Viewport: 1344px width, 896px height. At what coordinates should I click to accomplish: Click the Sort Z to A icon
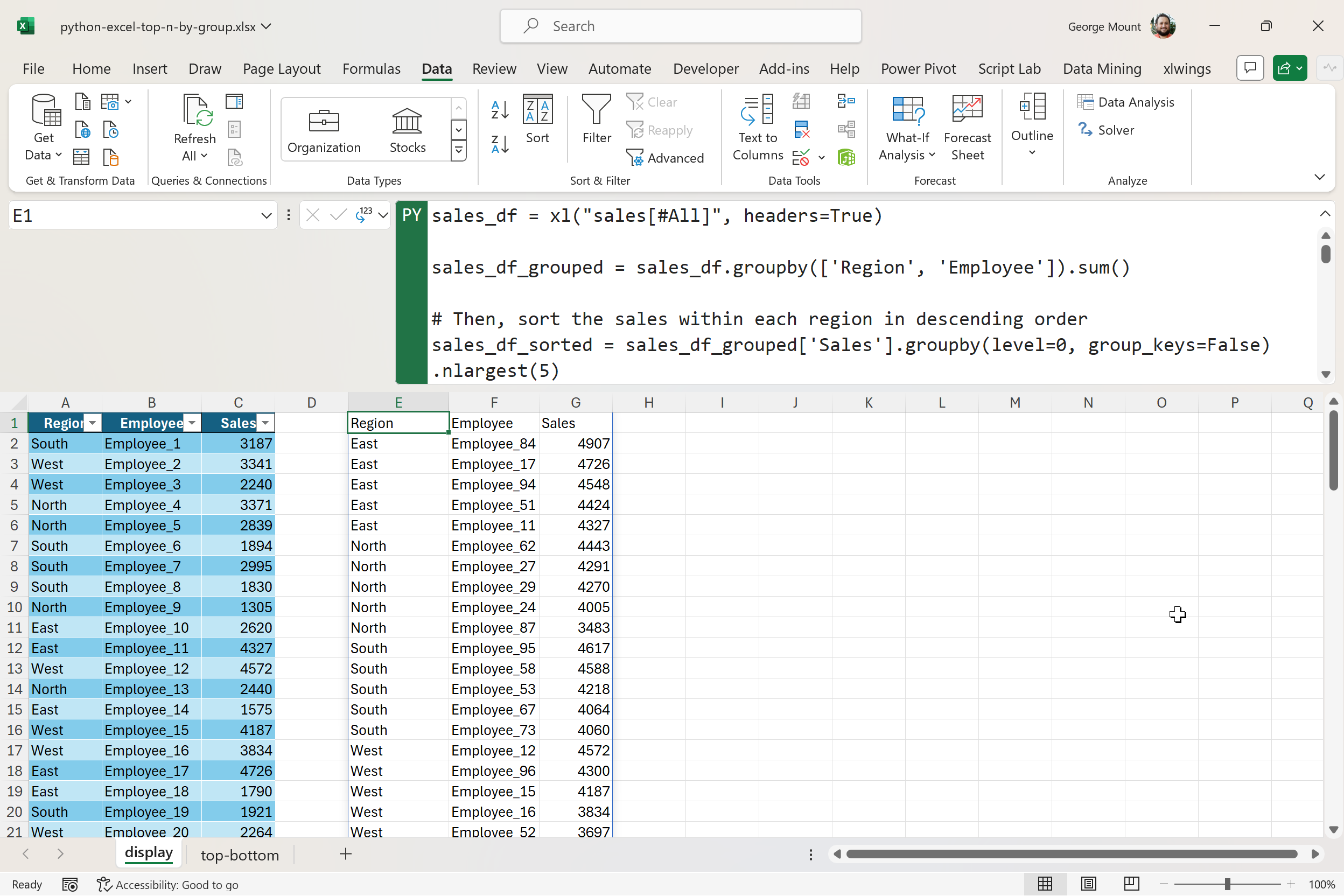(x=500, y=144)
